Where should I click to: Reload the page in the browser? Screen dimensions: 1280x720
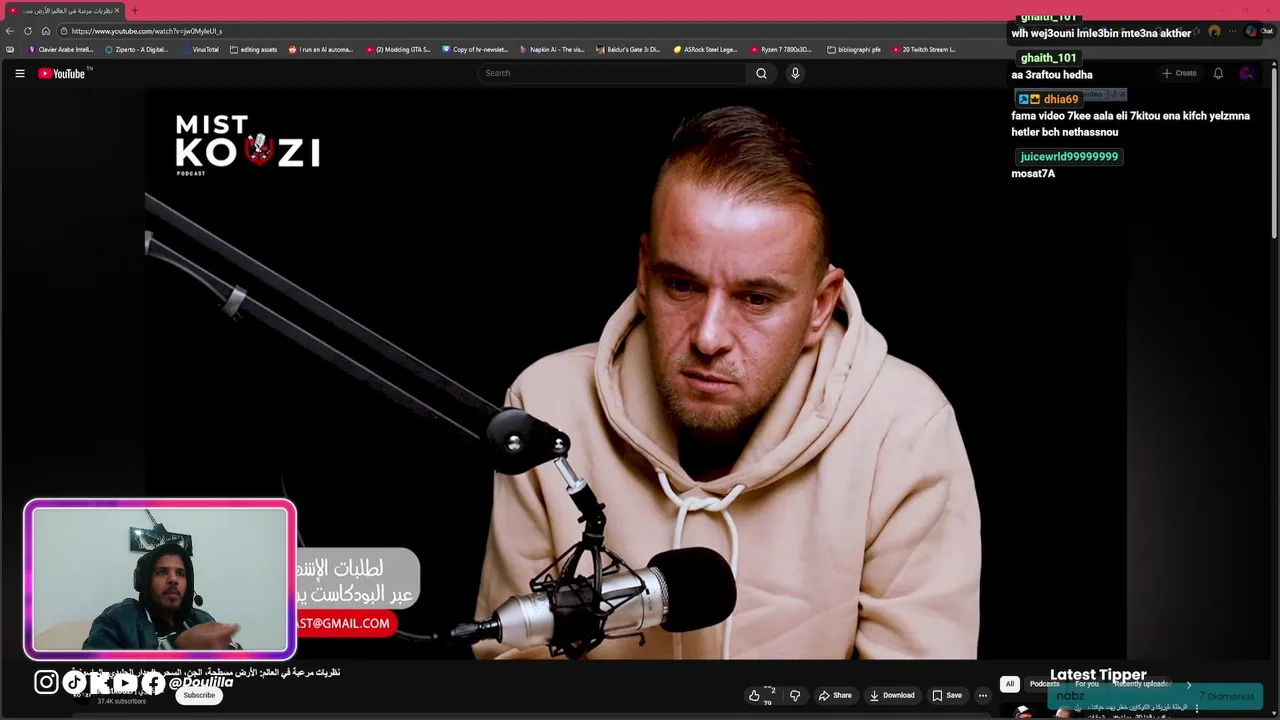(x=28, y=31)
